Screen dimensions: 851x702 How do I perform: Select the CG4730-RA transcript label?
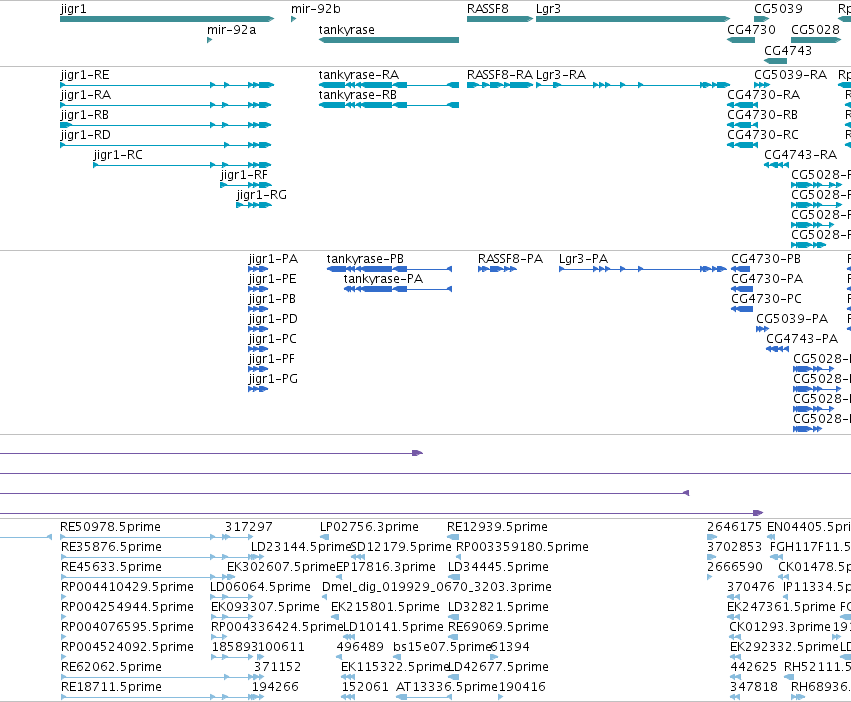click(x=764, y=94)
